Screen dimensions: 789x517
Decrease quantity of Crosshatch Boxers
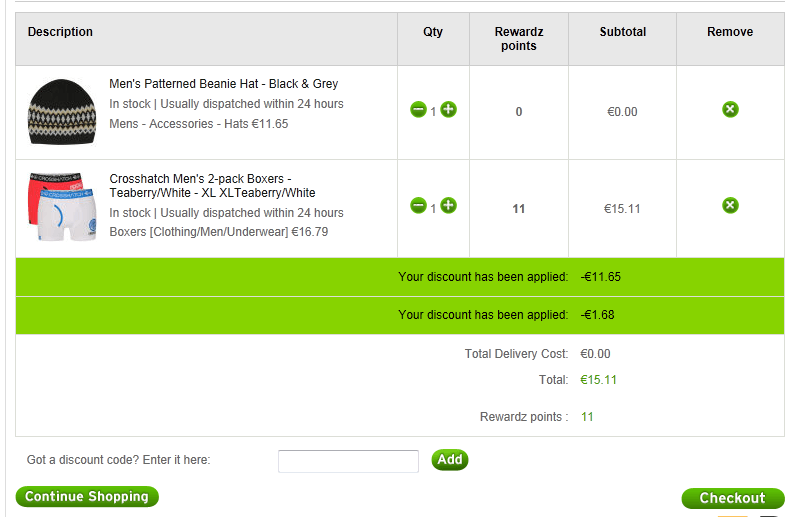[418, 205]
